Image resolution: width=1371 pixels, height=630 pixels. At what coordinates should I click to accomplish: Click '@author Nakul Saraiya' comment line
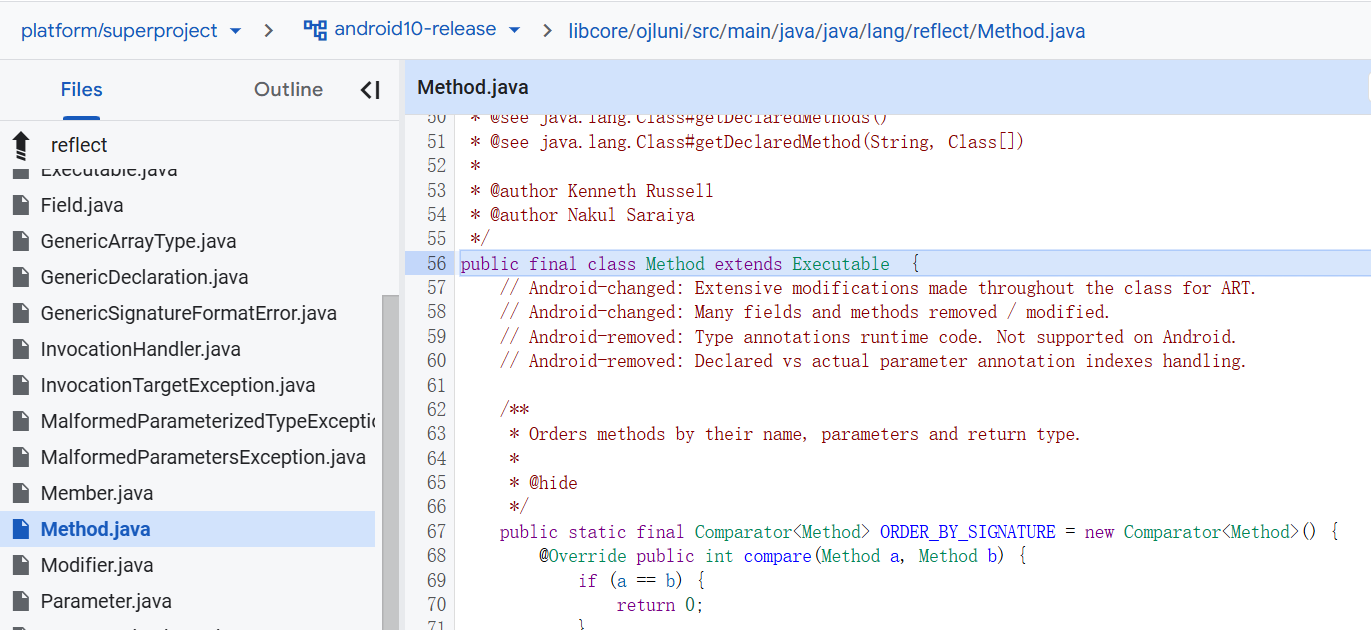click(x=582, y=215)
